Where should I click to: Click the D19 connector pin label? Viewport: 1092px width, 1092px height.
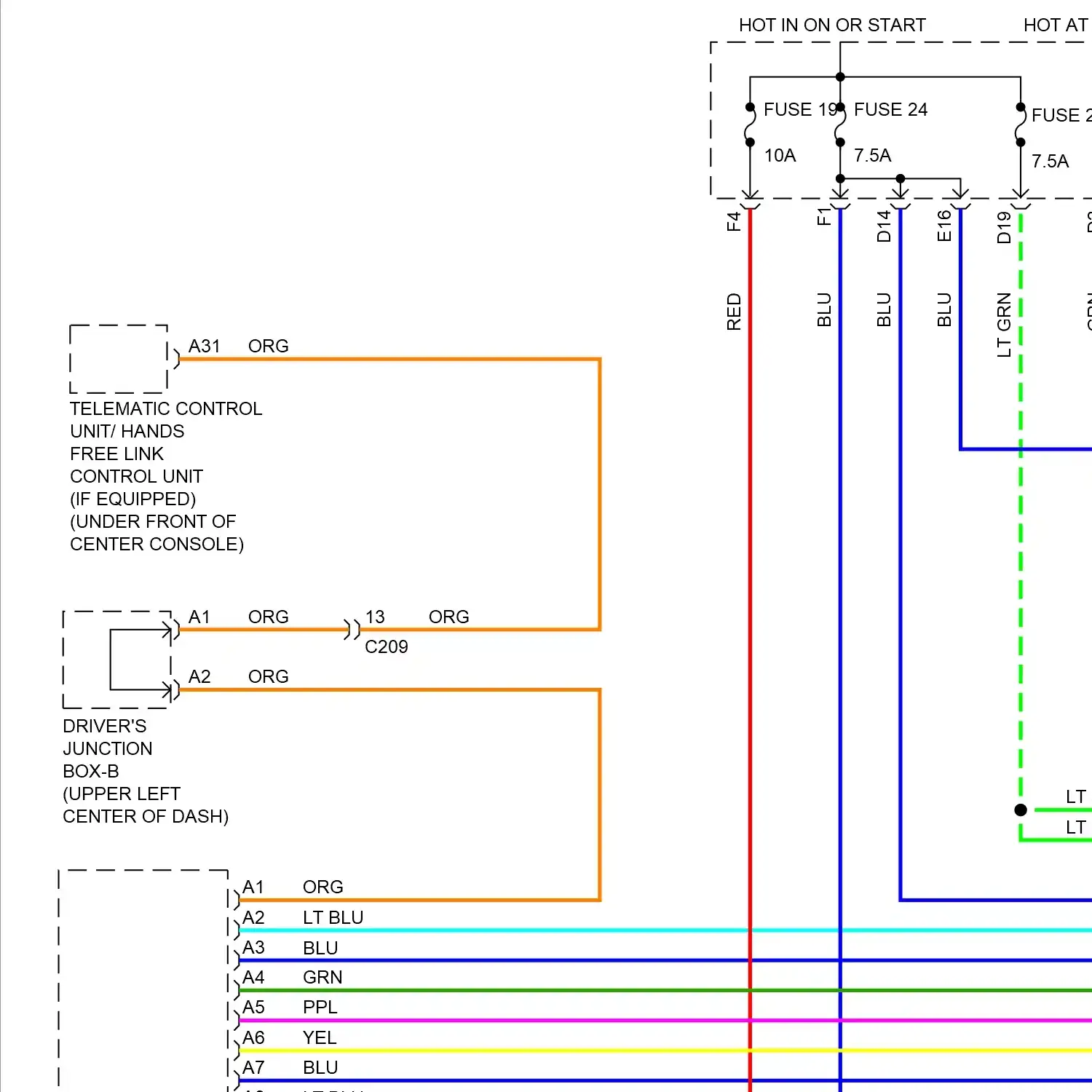coord(1005,227)
